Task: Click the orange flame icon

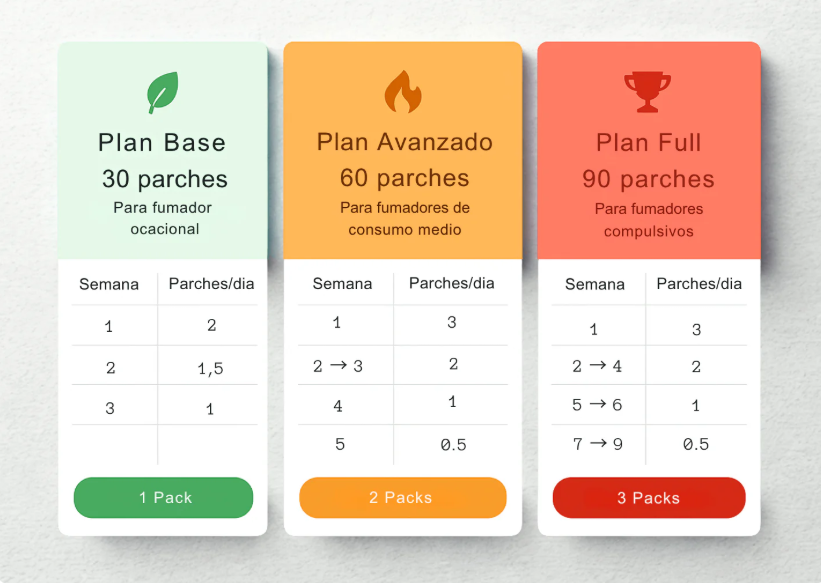Action: (x=403, y=92)
